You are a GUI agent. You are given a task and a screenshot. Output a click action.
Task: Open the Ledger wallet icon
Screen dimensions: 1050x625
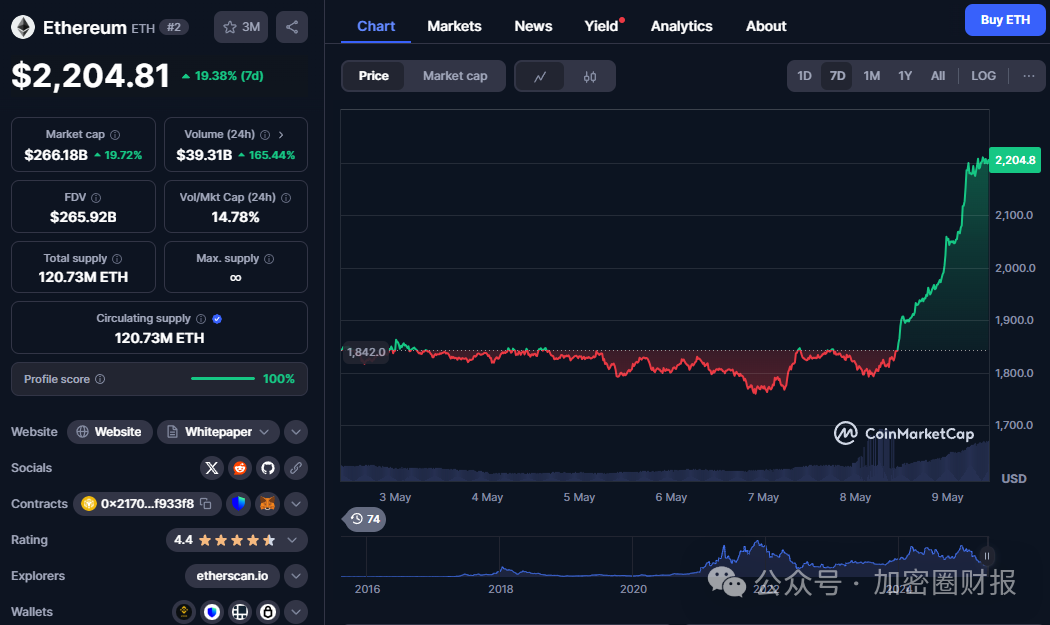pos(240,611)
